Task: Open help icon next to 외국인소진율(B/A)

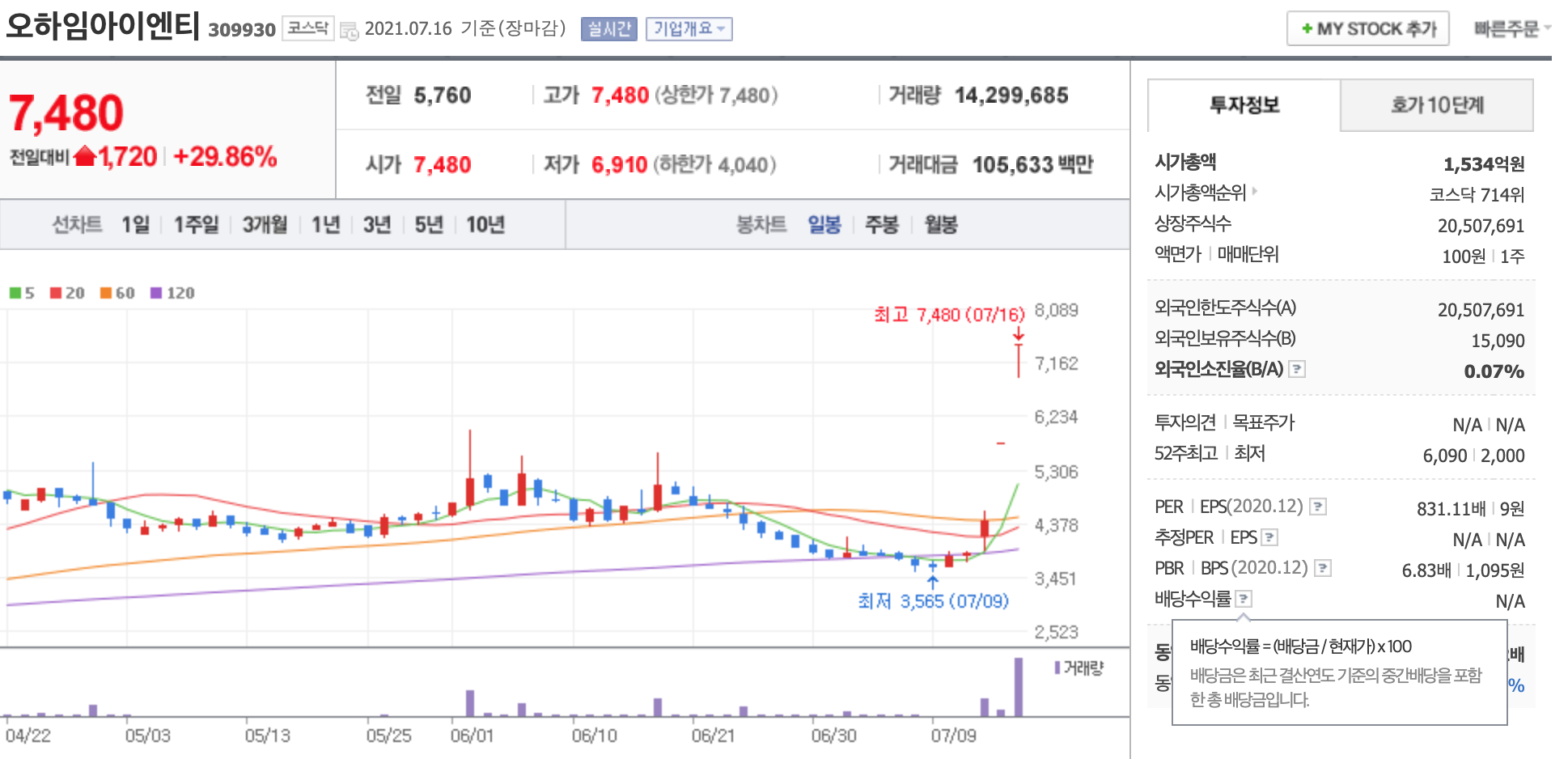Action: (x=1296, y=369)
